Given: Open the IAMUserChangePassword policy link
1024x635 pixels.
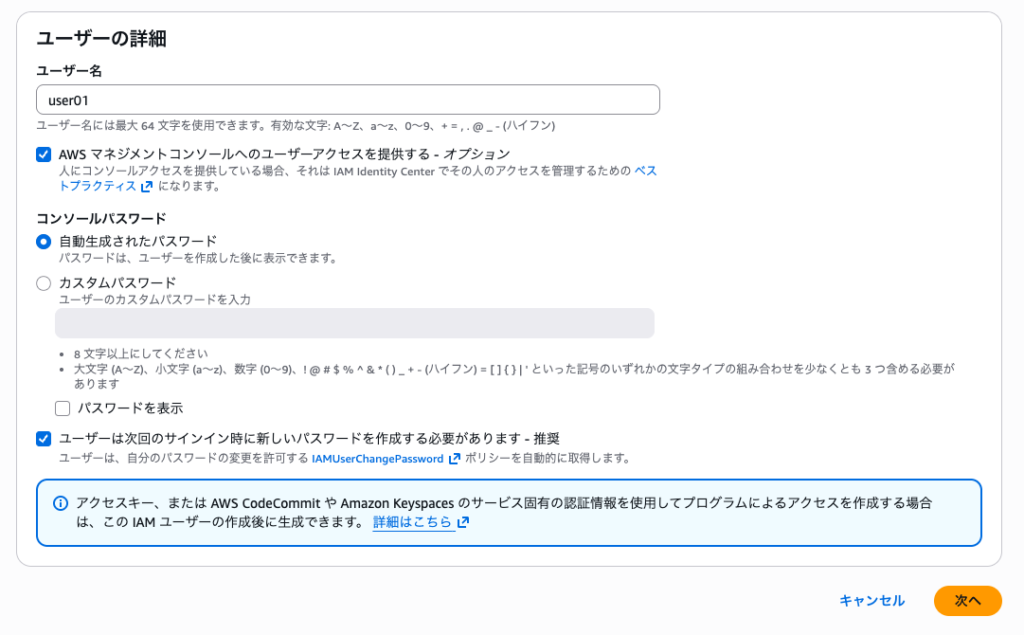Looking at the screenshot, I should click(x=377, y=458).
